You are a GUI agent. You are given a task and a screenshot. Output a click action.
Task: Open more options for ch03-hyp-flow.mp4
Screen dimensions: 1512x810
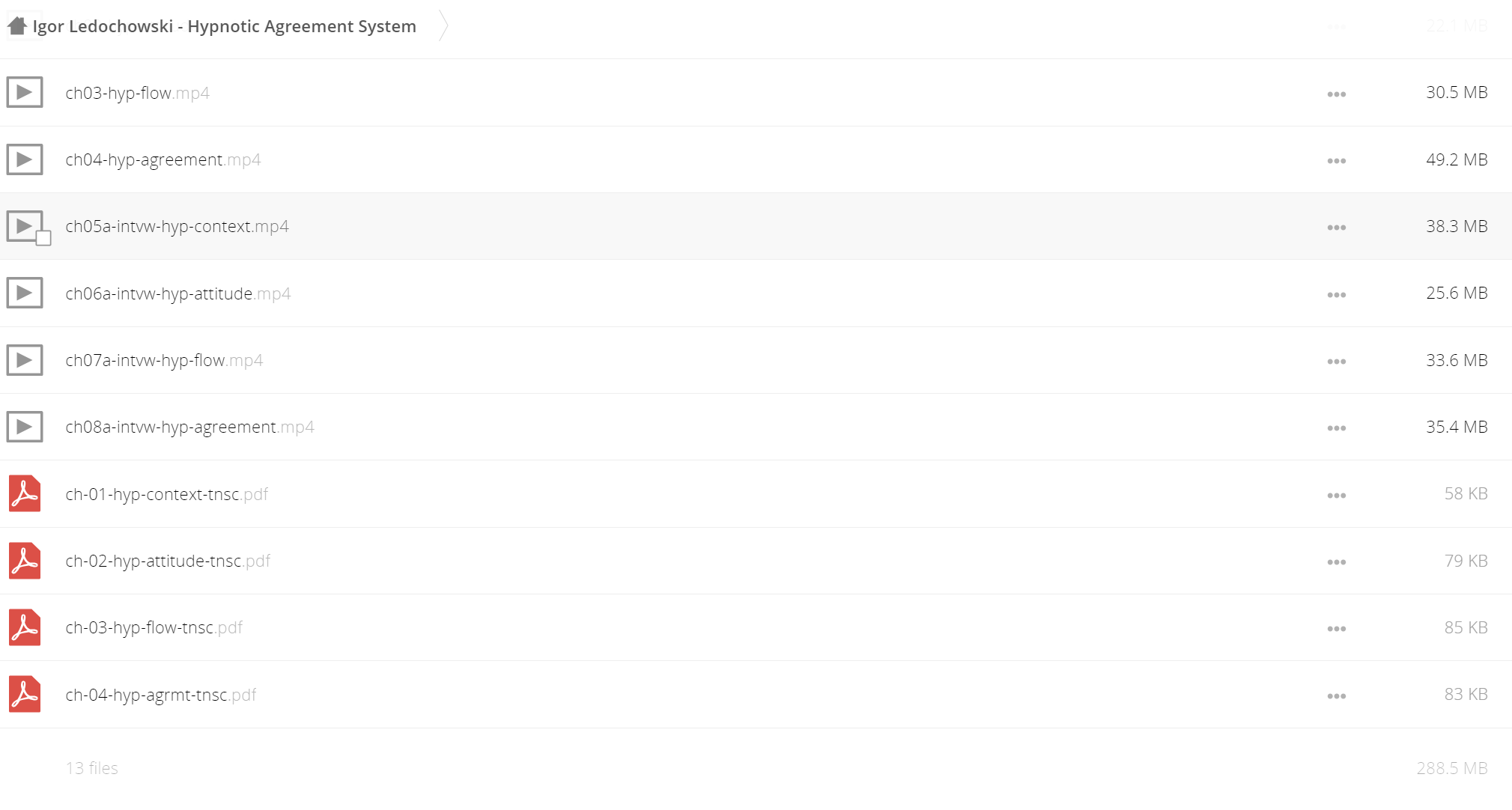click(x=1337, y=94)
